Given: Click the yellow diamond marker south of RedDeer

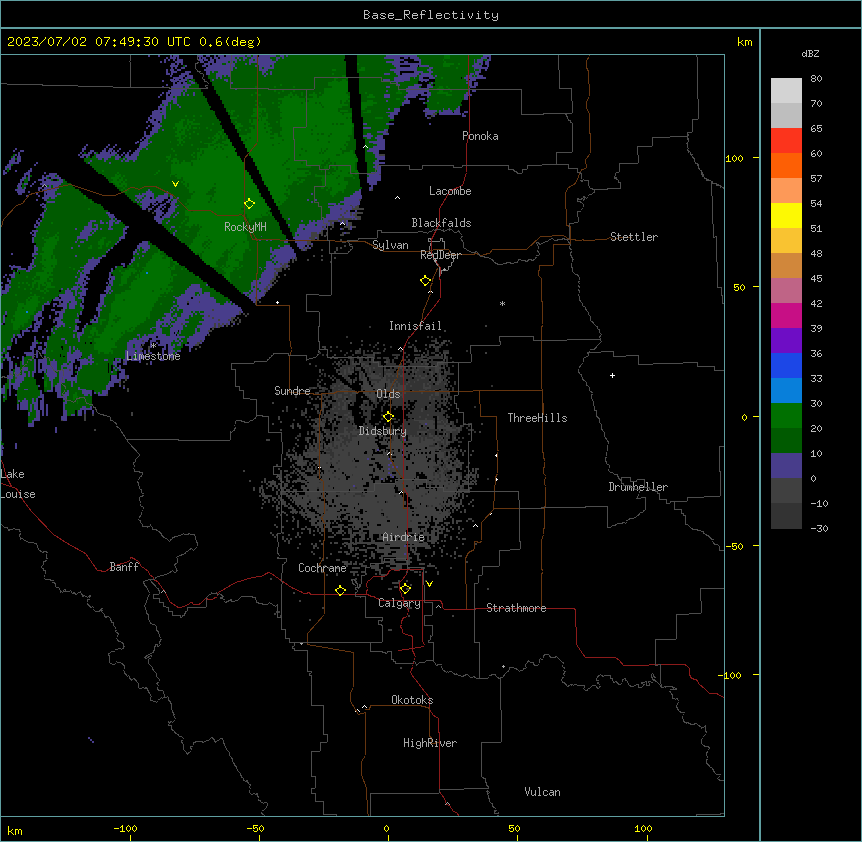Looking at the screenshot, I should click(x=426, y=281).
